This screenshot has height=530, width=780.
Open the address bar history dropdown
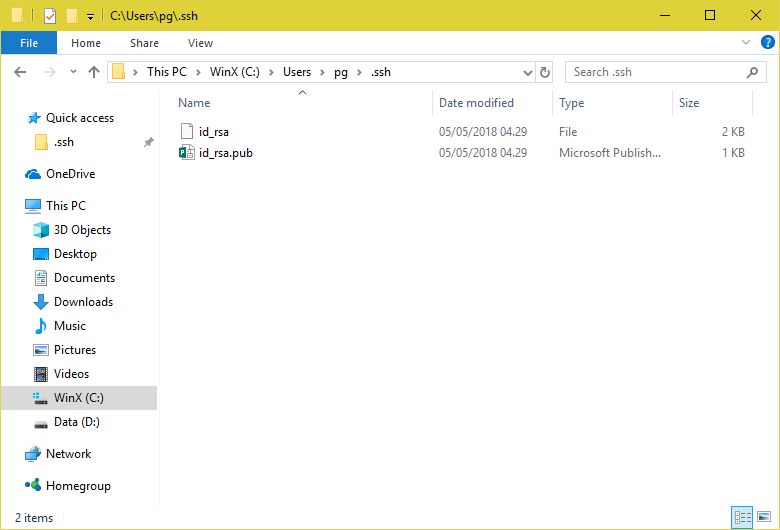[527, 73]
